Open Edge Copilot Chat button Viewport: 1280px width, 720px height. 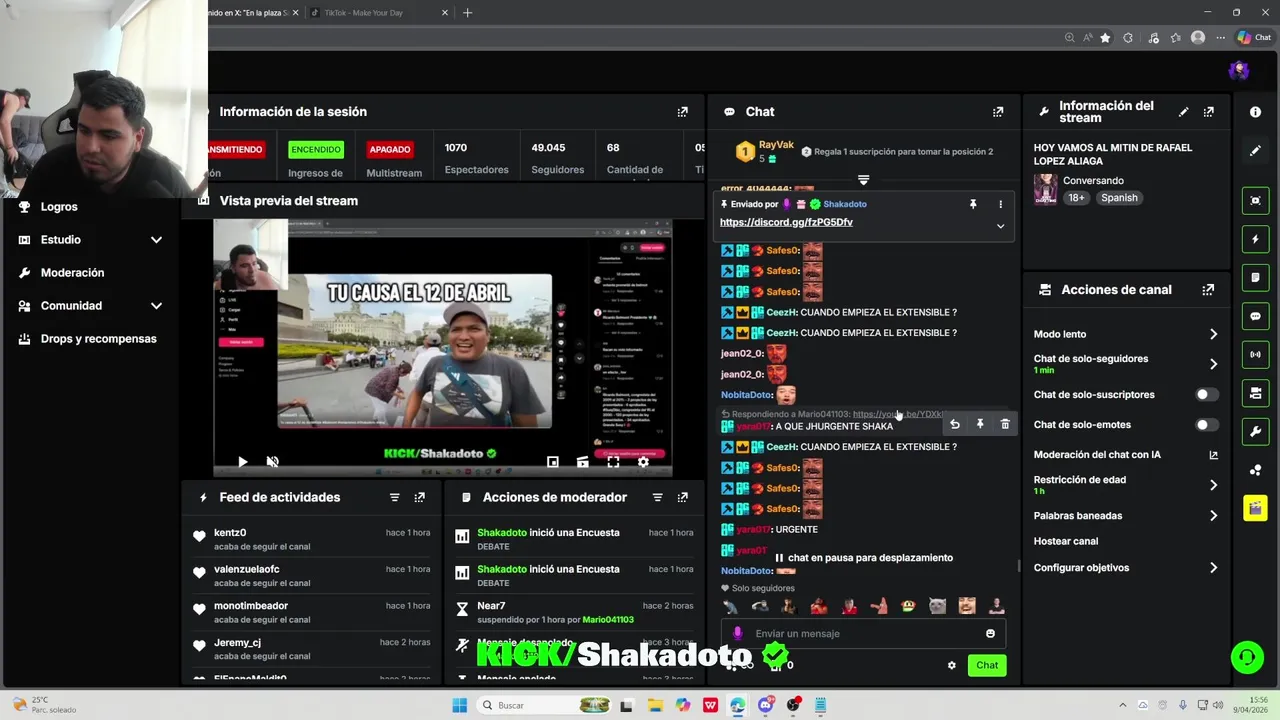[1254, 38]
